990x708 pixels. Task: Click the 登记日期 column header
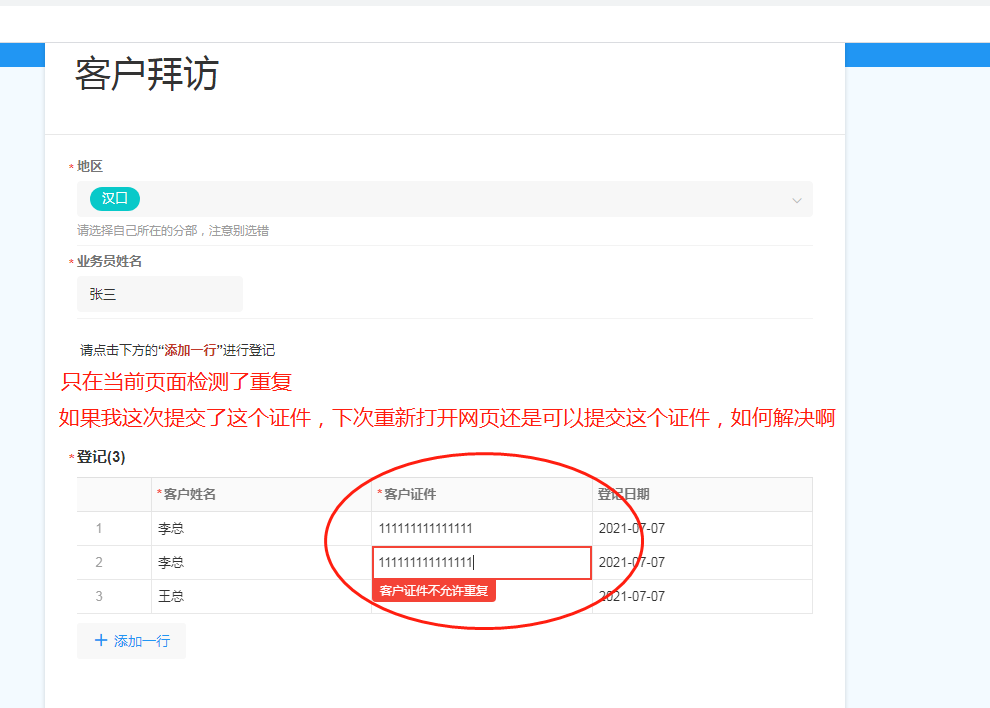pyautogui.click(x=702, y=495)
